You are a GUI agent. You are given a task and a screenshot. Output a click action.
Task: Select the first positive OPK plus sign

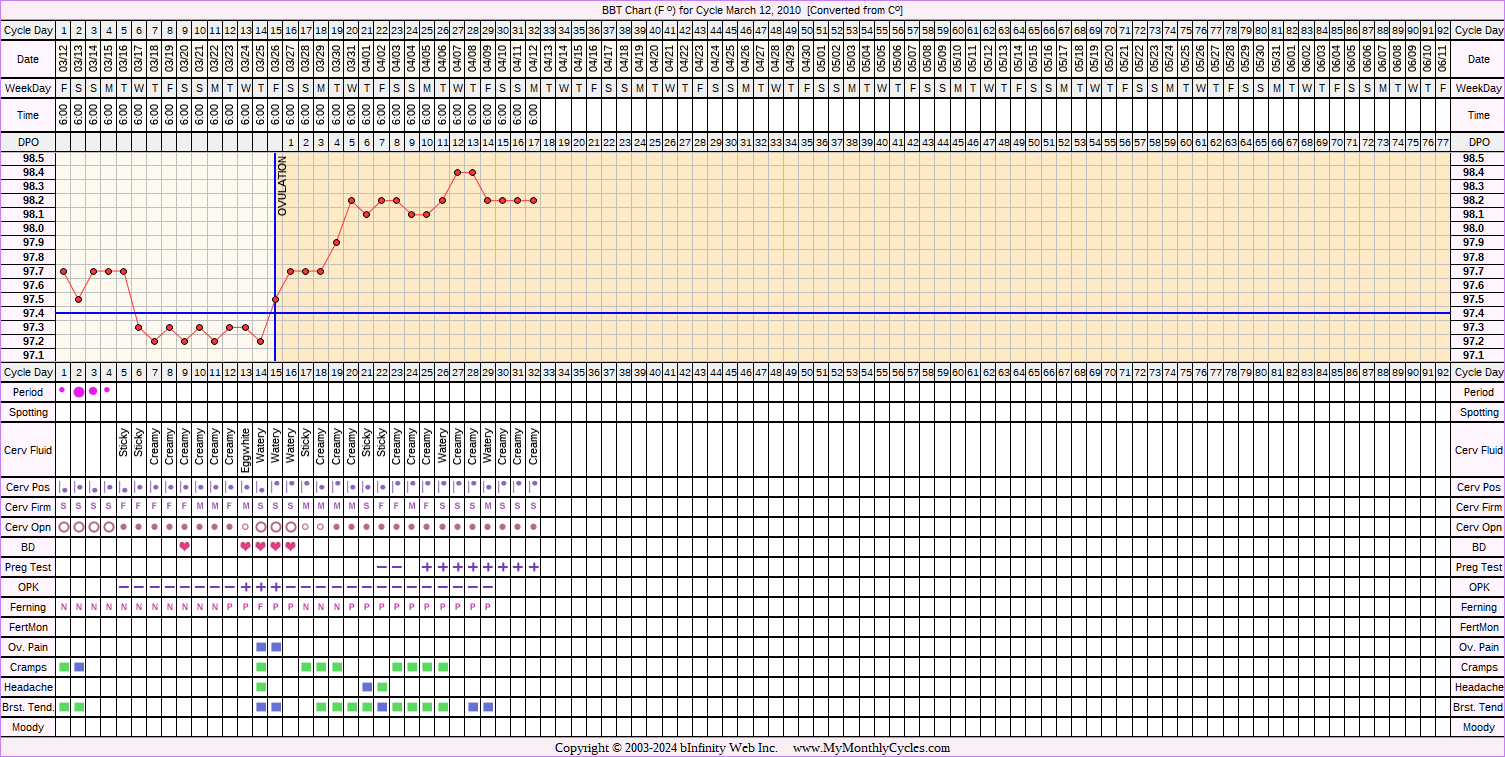pyautogui.click(x=245, y=587)
